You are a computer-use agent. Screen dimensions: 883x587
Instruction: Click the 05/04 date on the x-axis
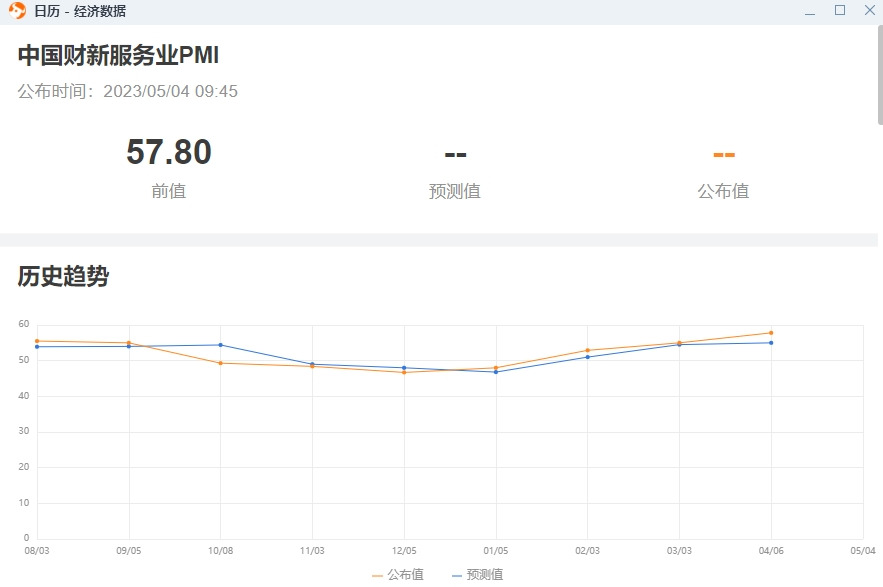pyautogui.click(x=863, y=550)
